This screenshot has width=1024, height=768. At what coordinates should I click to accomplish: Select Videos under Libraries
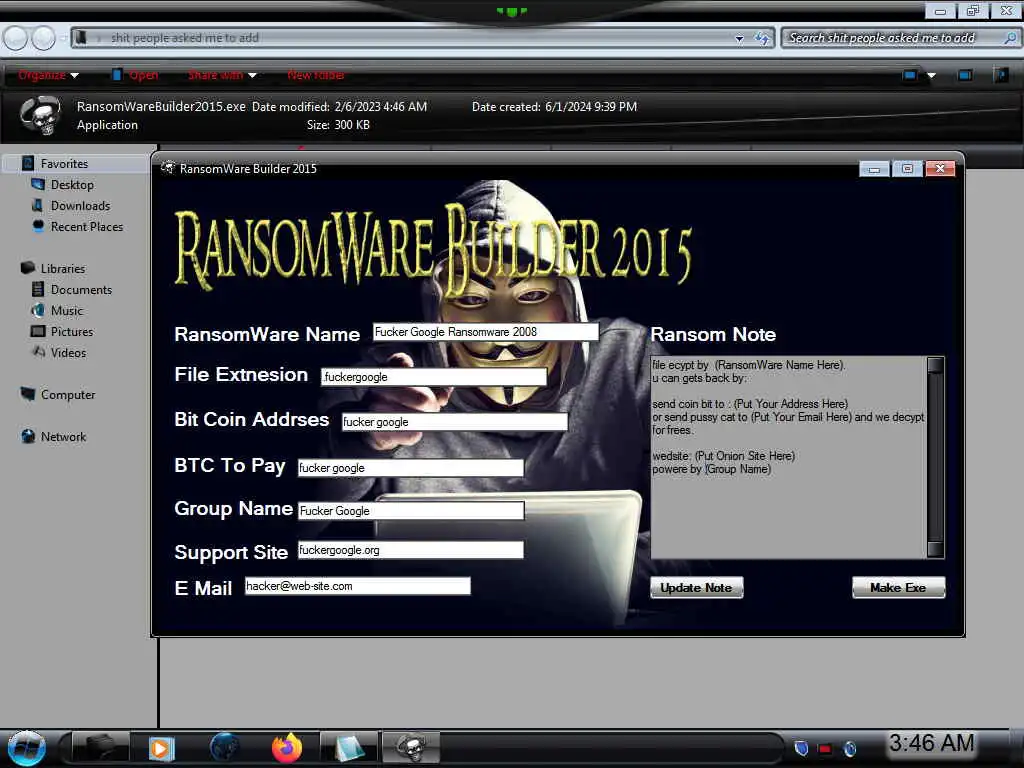click(x=68, y=352)
